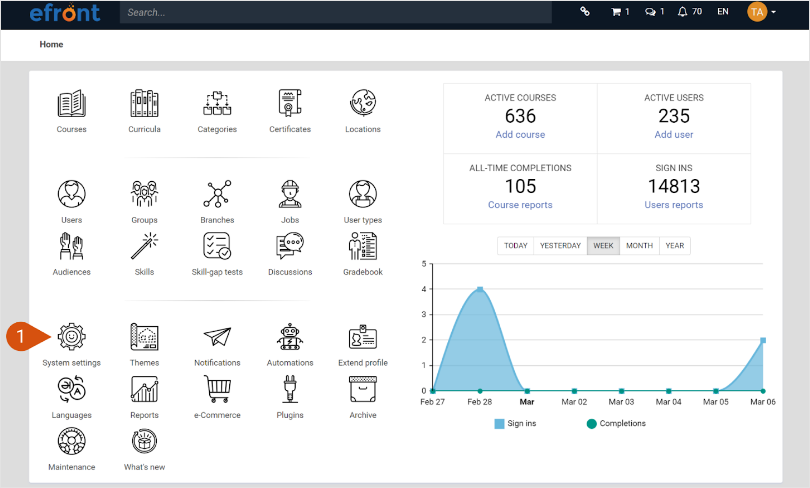Click the Search input field
Image resolution: width=810 pixels, height=488 pixels.
coord(335,13)
